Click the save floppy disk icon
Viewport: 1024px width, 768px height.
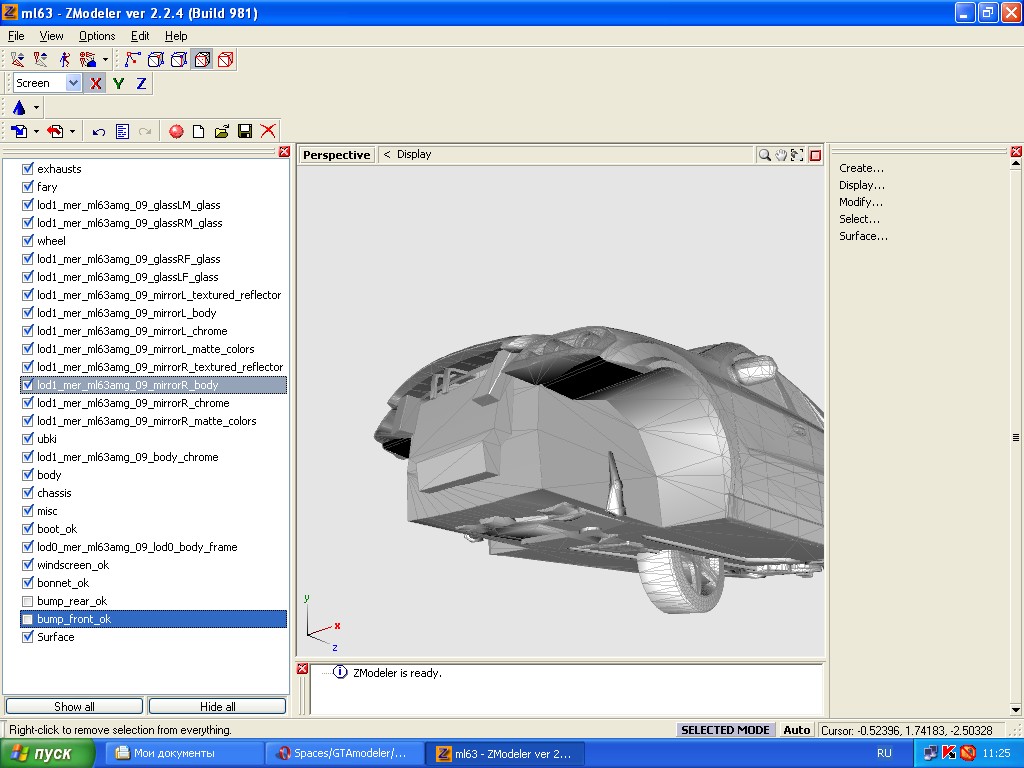[x=245, y=131]
